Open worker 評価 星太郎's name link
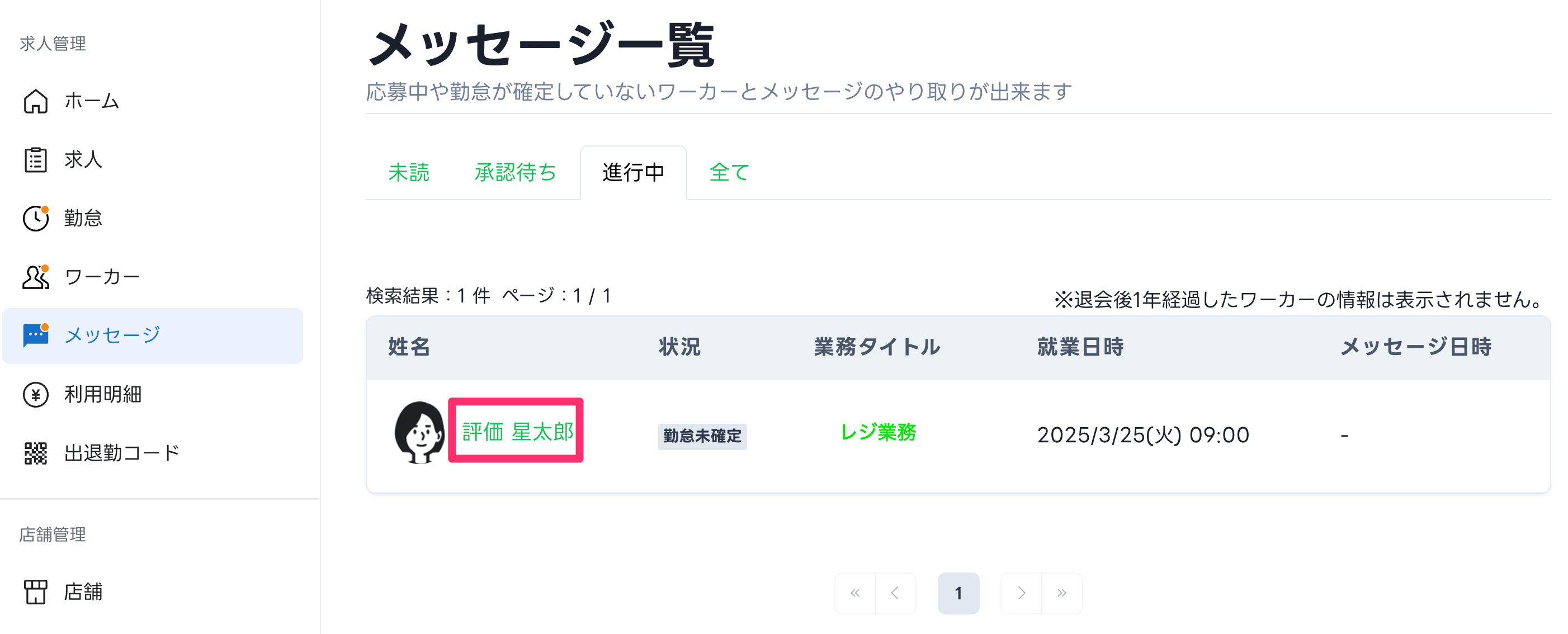The image size is (1568, 634). pos(517,432)
